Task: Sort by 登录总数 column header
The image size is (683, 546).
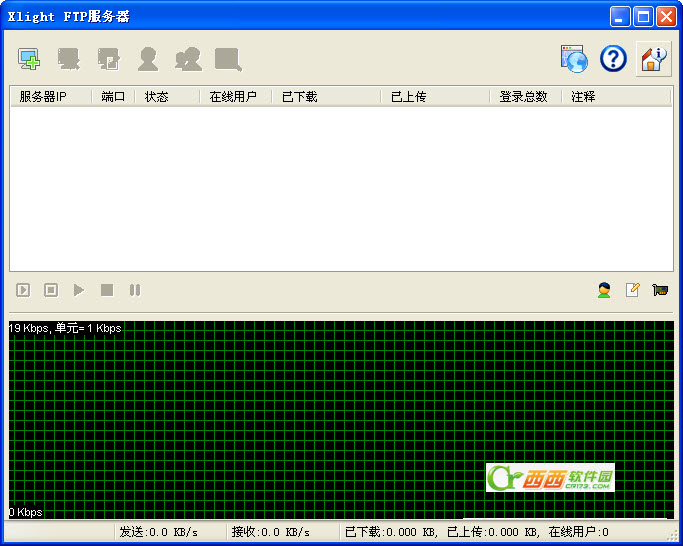Action: click(526, 97)
